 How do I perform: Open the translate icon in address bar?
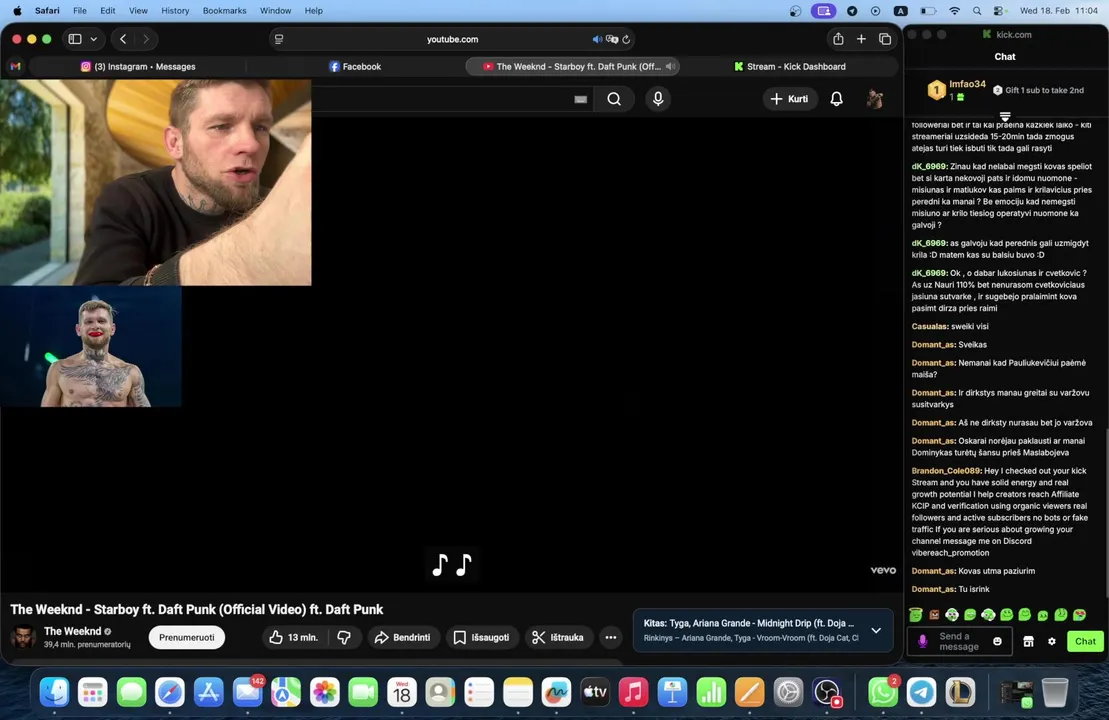coord(612,39)
